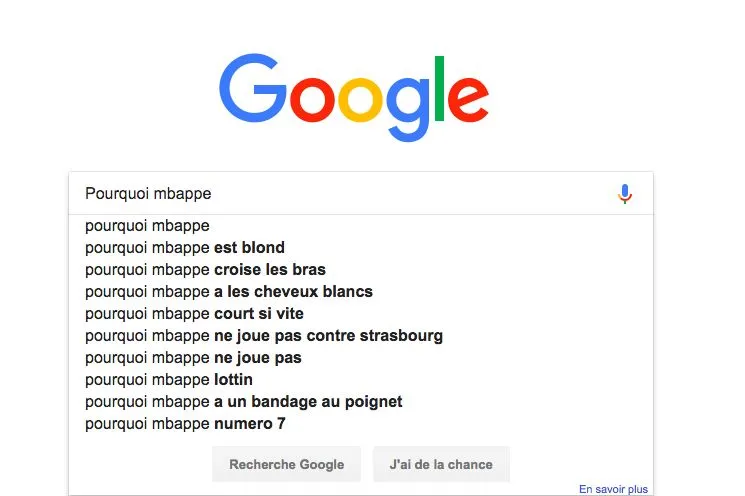
Task: Select the suggestion ending with just 'ne joue pas'
Action: point(193,358)
